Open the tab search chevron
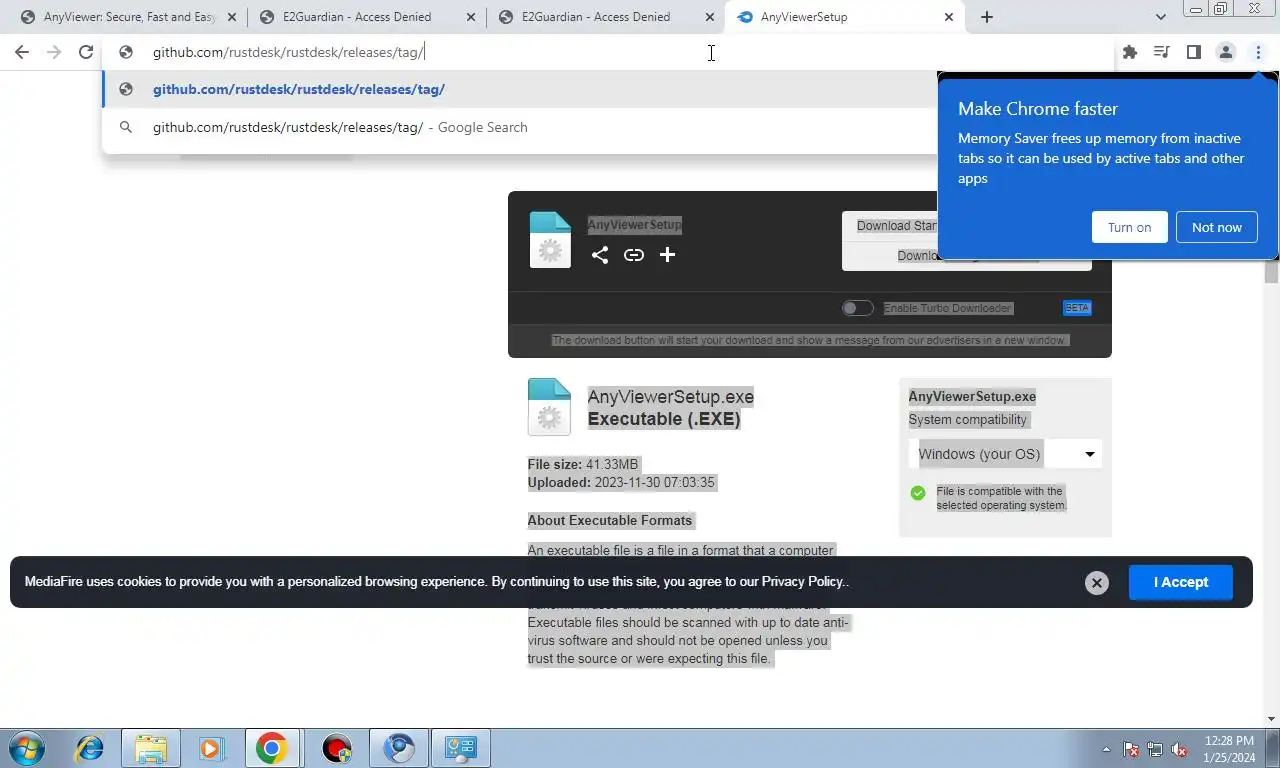The width and height of the screenshot is (1280, 768). coord(1160,17)
